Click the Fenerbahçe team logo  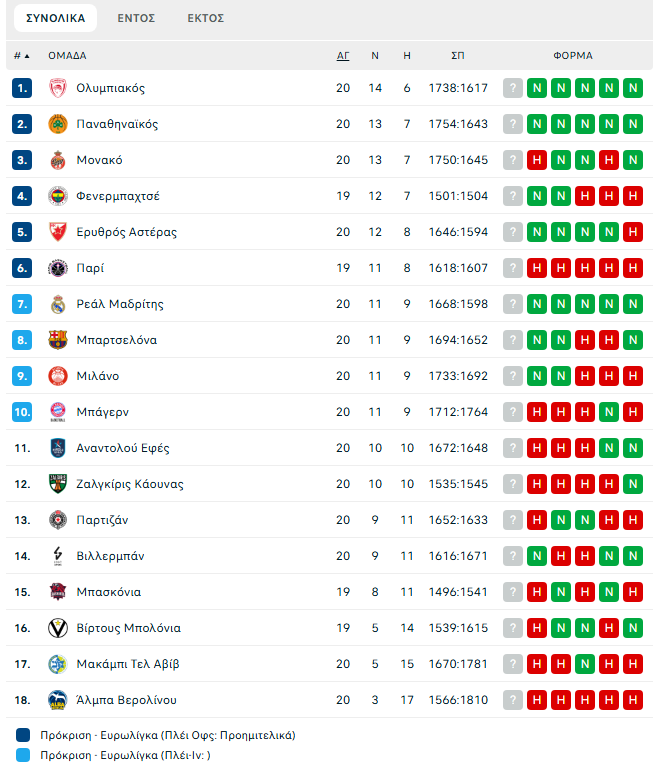tap(57, 196)
